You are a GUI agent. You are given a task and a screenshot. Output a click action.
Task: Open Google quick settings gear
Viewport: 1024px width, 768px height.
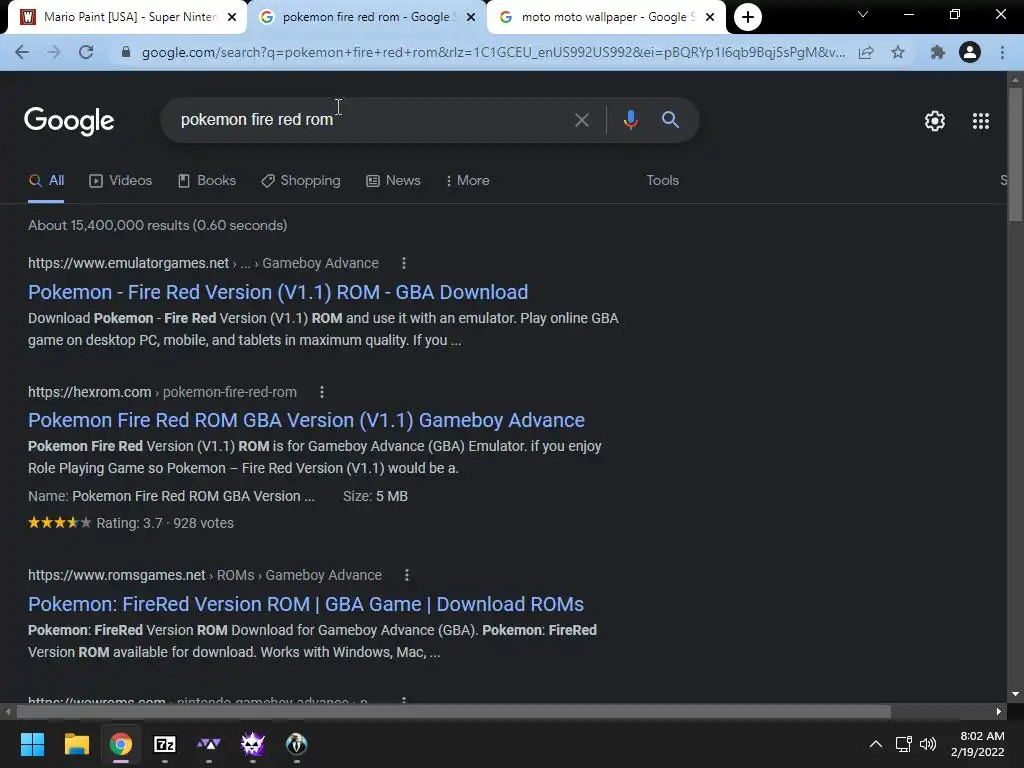[x=935, y=121]
